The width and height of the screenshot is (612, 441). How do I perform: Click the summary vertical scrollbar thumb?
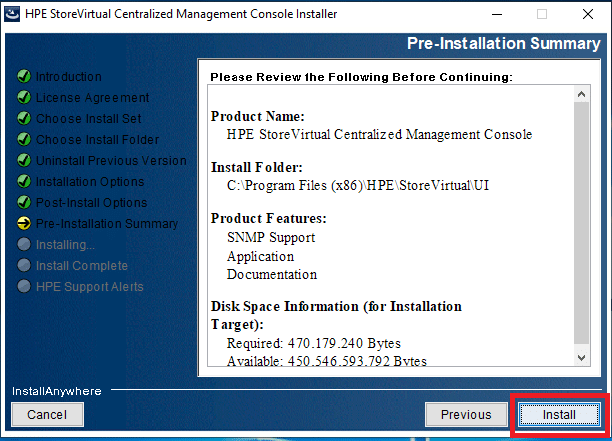(x=581, y=223)
